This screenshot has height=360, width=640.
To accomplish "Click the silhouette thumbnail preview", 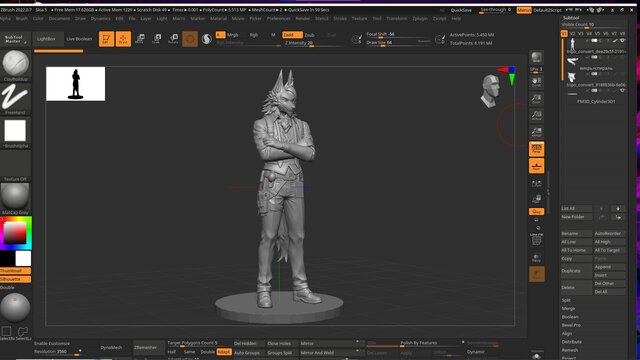I will click(x=76, y=84).
